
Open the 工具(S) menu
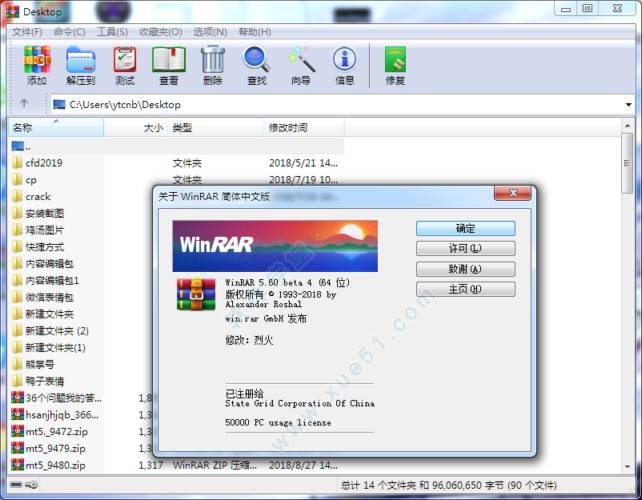point(112,32)
